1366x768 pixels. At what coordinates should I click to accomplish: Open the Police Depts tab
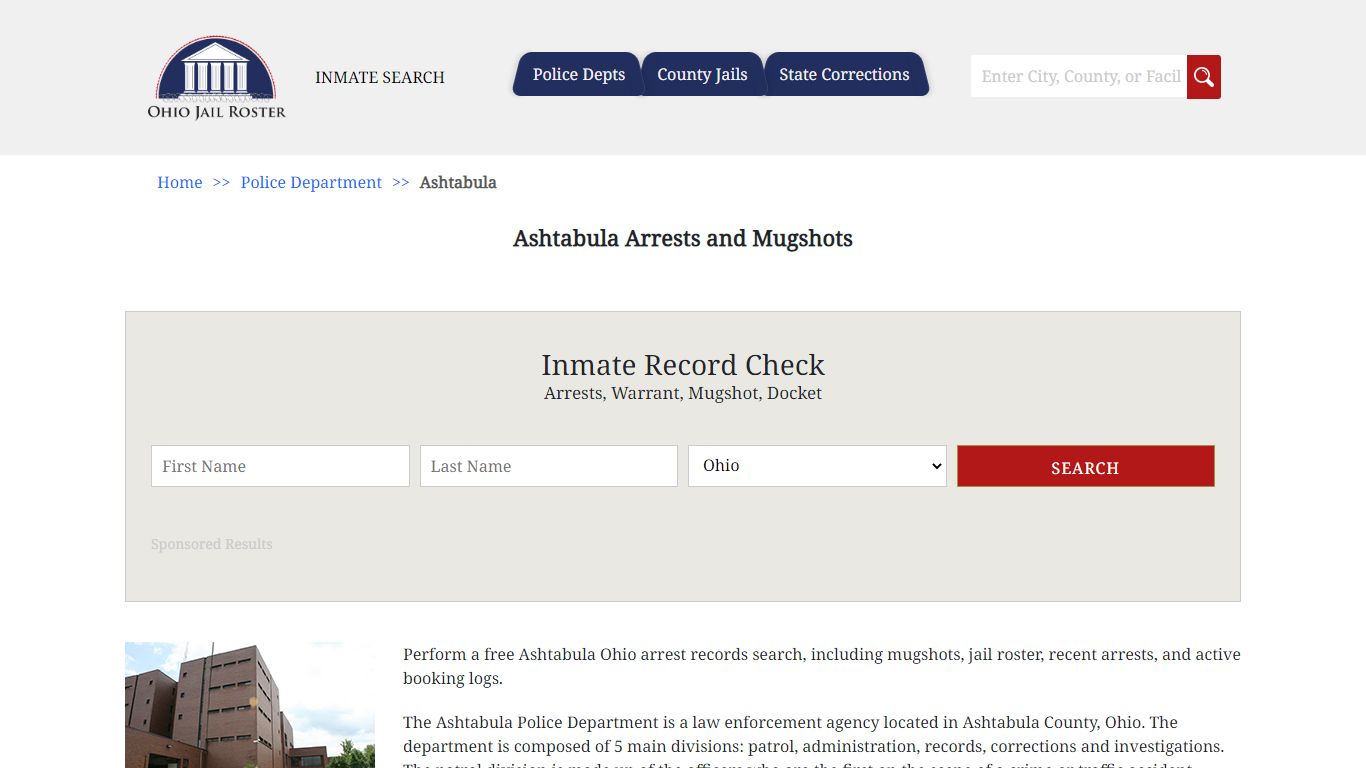click(x=578, y=75)
